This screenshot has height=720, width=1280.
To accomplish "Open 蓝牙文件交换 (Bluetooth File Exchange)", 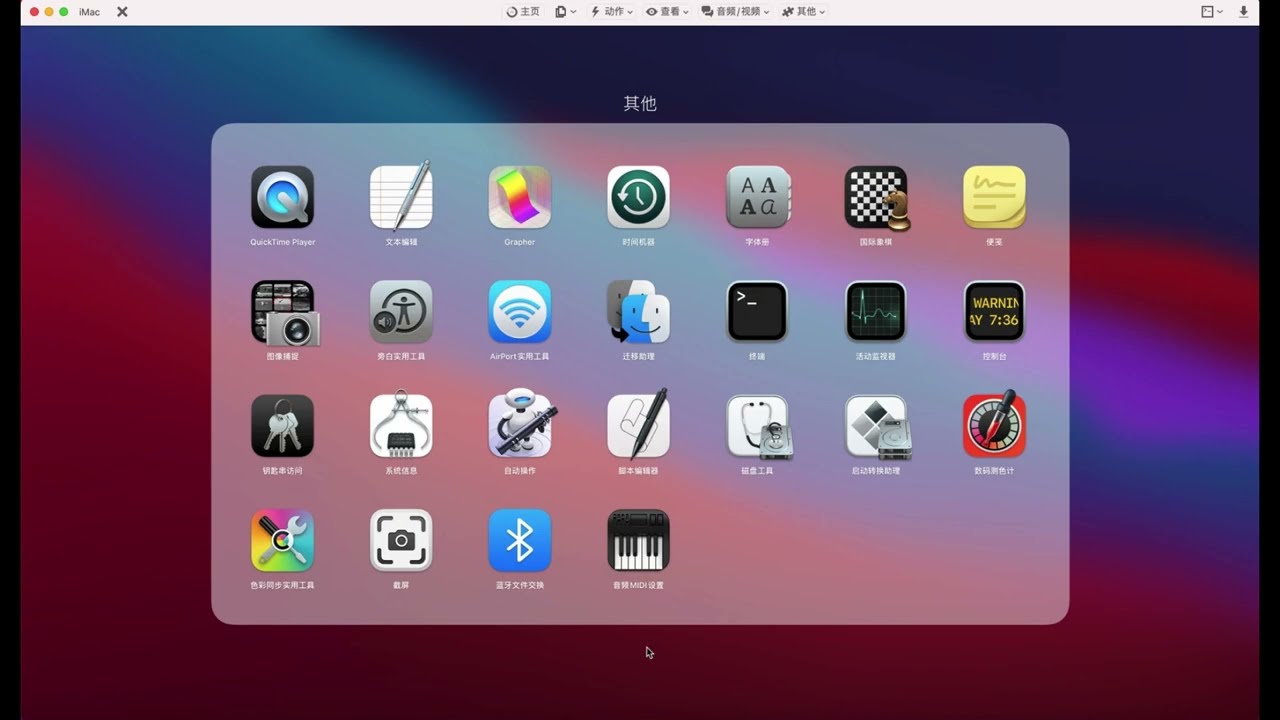I will (520, 541).
